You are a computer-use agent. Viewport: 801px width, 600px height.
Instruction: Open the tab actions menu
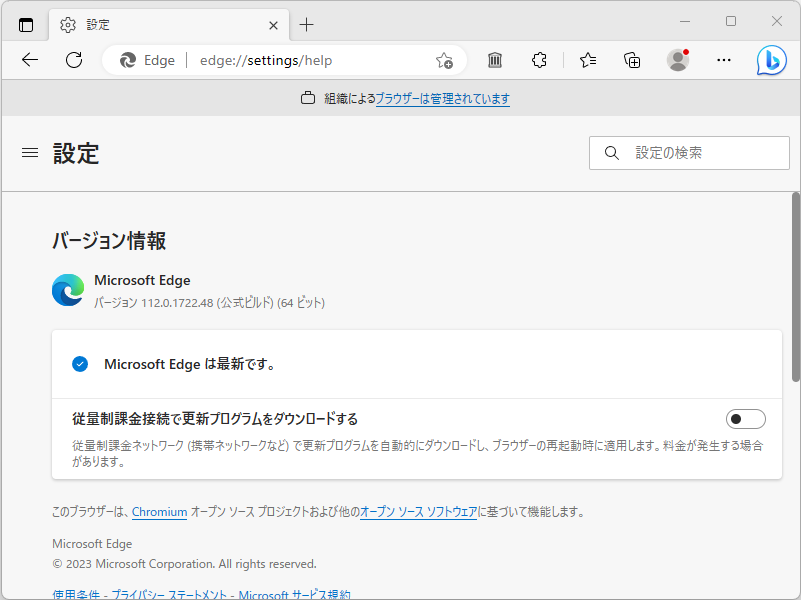(25, 23)
